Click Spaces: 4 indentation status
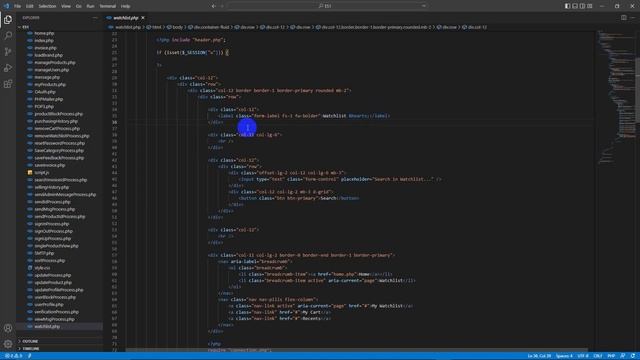The width and height of the screenshot is (640, 360). coord(564,356)
